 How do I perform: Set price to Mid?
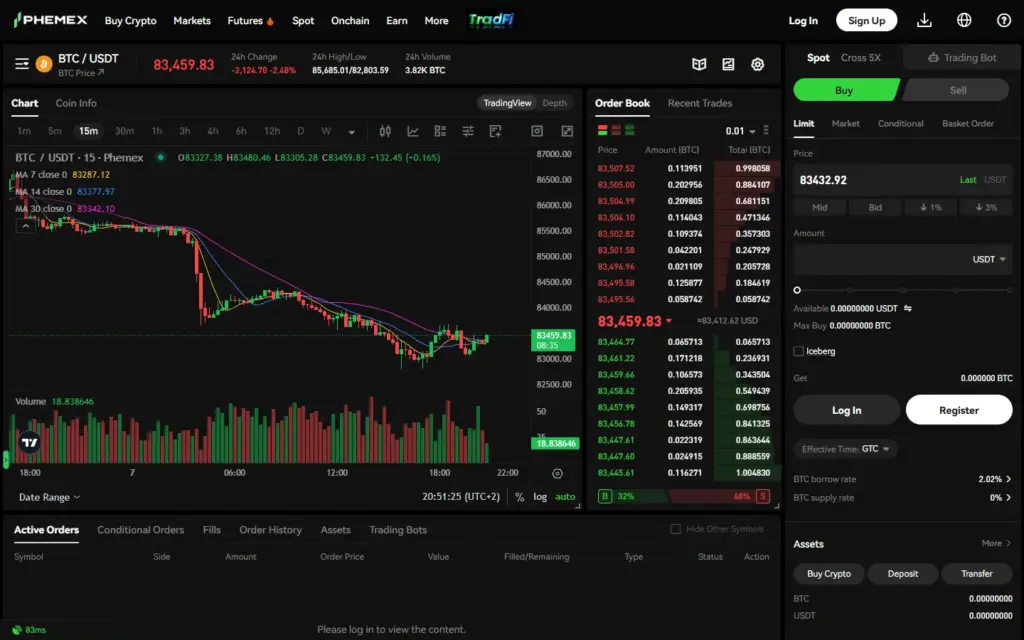[x=820, y=207]
